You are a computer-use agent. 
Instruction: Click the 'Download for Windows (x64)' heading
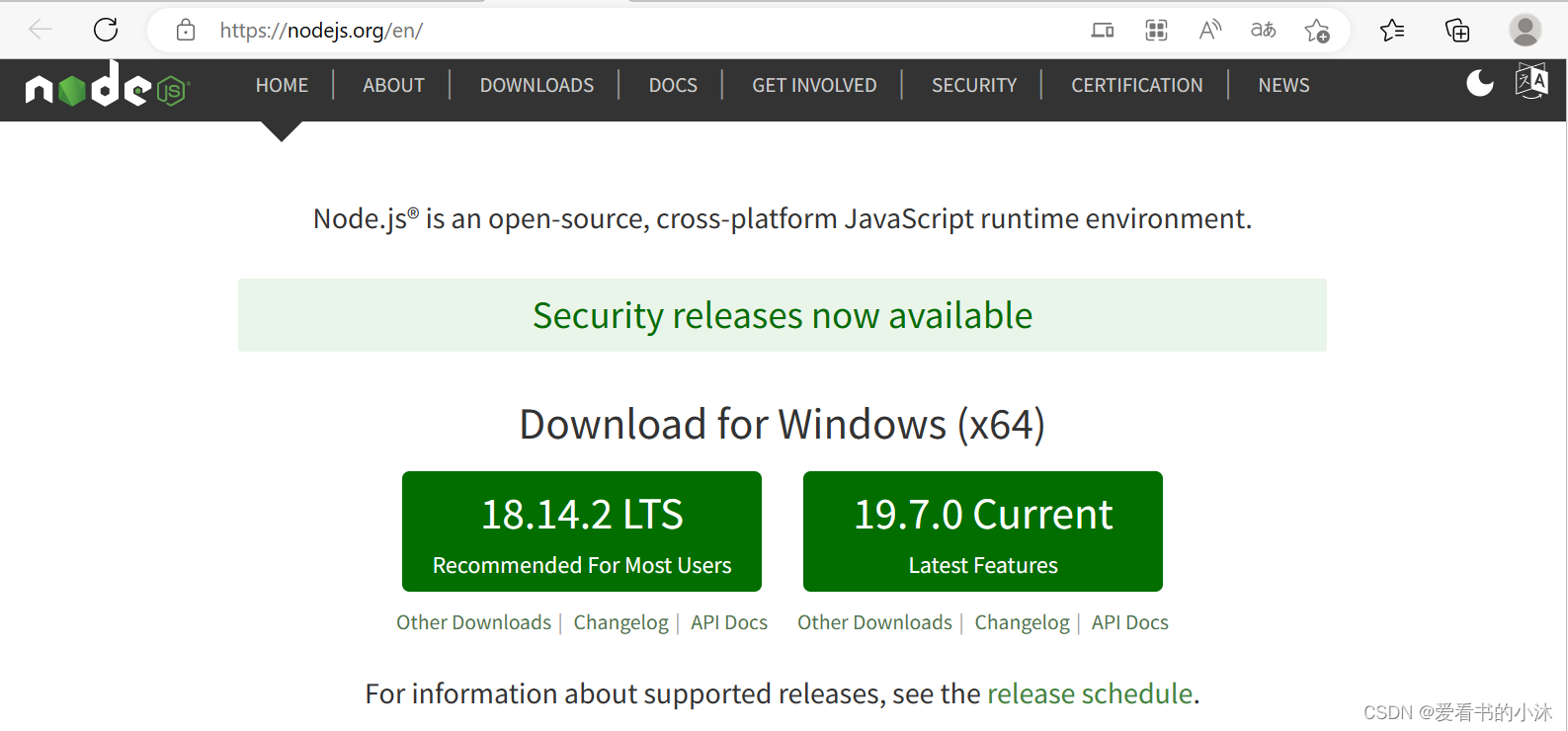point(783,424)
